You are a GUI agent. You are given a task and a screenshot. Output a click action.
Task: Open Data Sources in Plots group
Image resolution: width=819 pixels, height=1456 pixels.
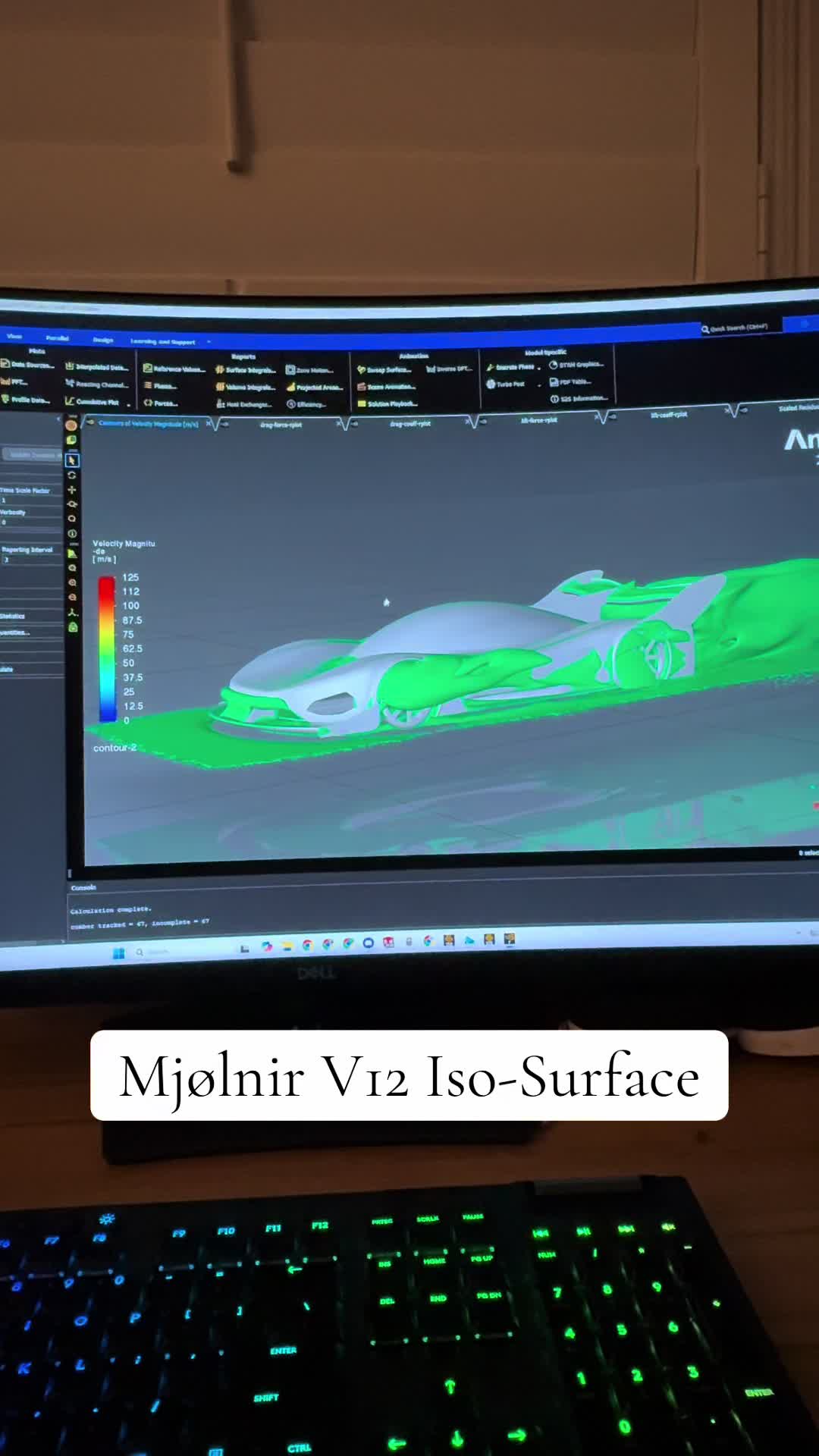tap(27, 365)
